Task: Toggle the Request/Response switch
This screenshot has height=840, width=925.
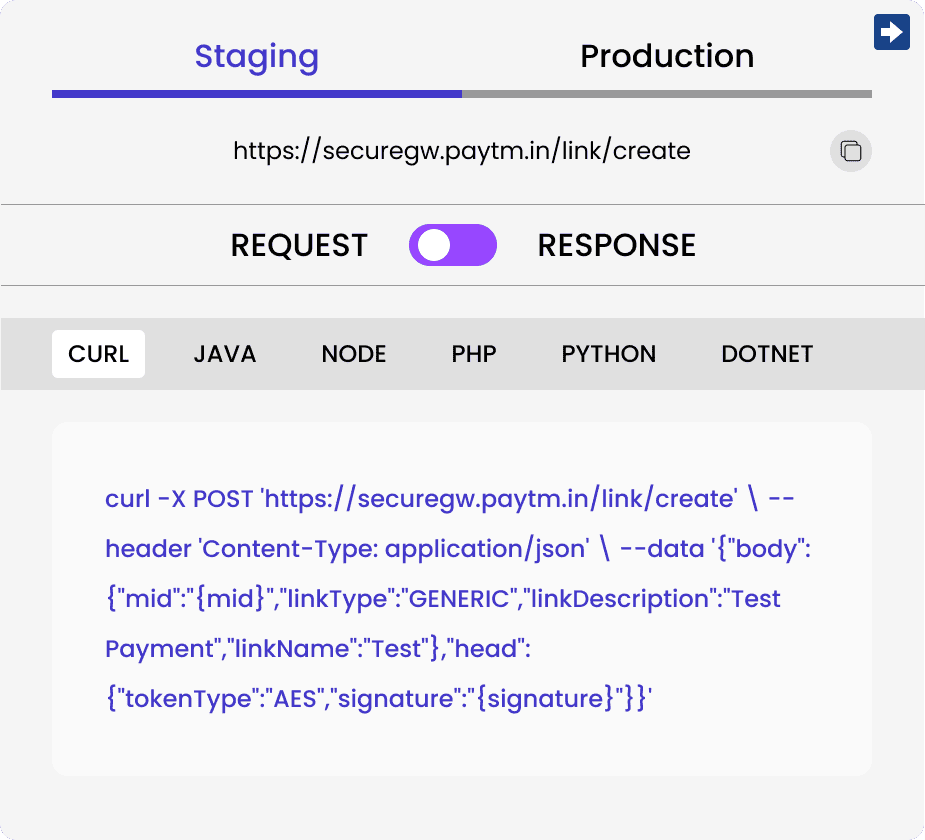Action: (x=452, y=245)
